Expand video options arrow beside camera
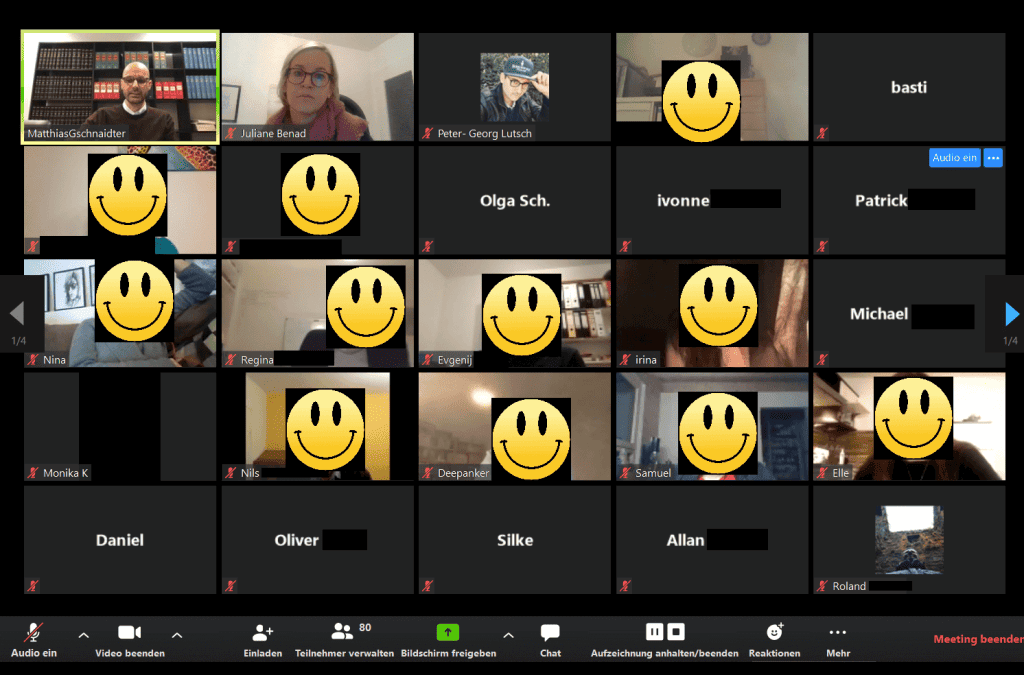The width and height of the screenshot is (1024, 675). point(177,635)
